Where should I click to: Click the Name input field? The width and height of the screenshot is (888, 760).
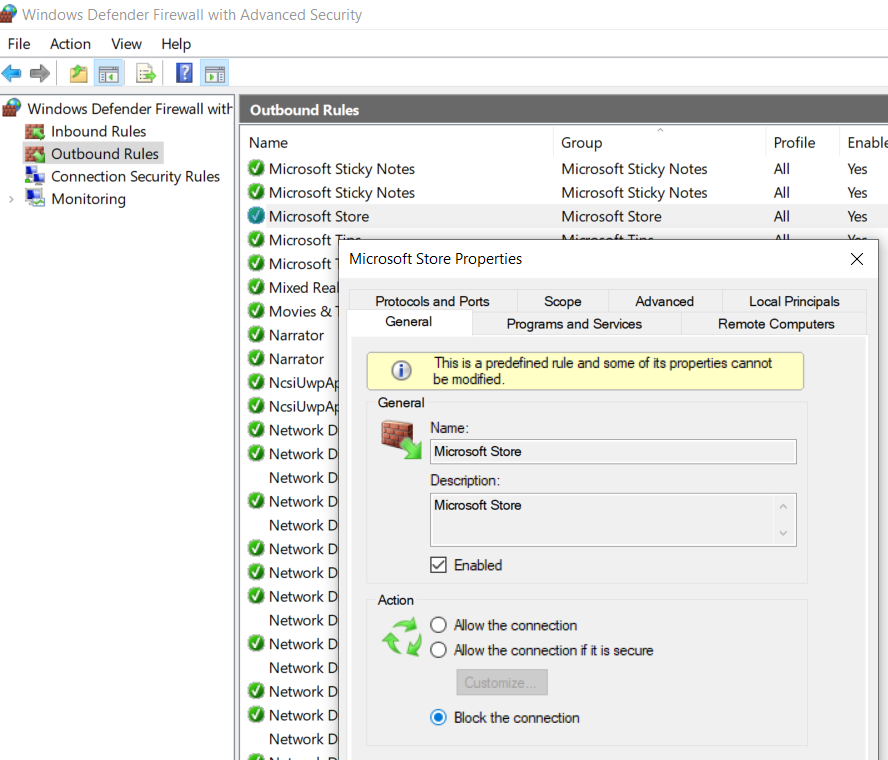[613, 451]
